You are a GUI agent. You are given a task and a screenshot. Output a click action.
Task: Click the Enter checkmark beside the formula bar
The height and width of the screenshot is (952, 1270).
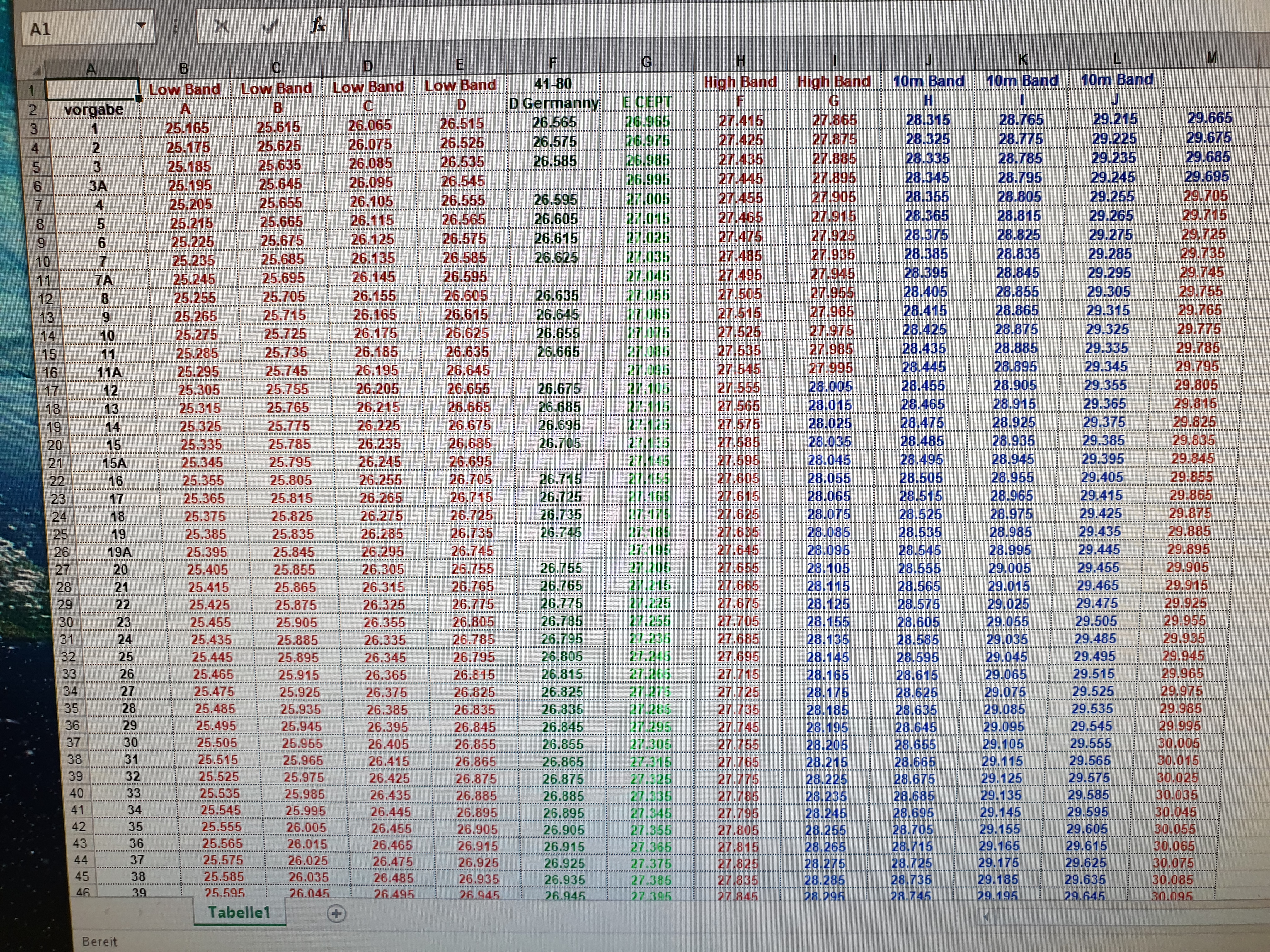[270, 26]
